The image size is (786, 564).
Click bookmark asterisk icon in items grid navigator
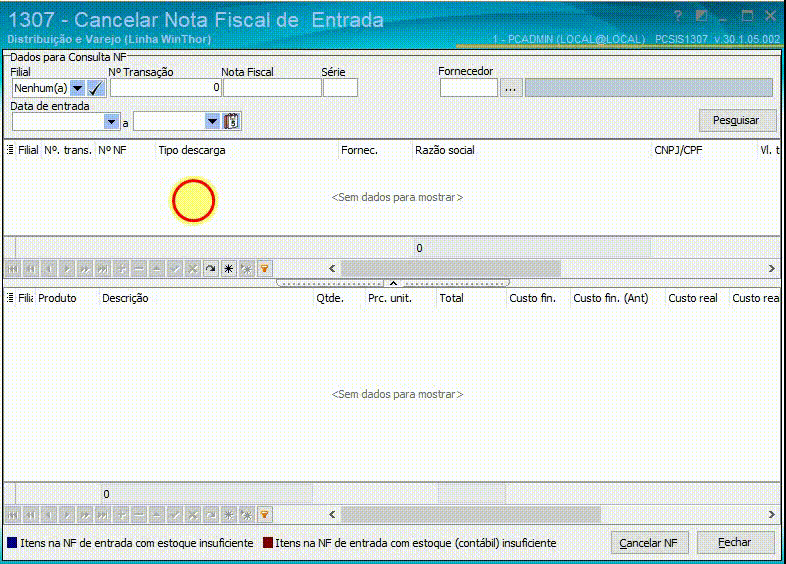tap(229, 515)
